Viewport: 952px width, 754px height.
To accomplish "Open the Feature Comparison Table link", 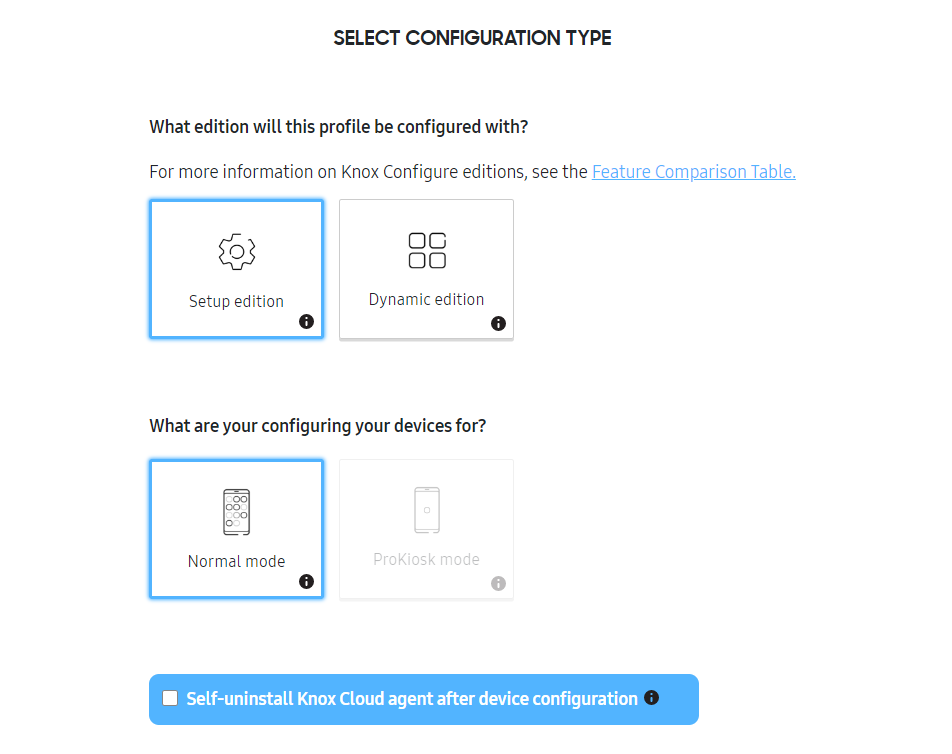I will click(x=693, y=171).
